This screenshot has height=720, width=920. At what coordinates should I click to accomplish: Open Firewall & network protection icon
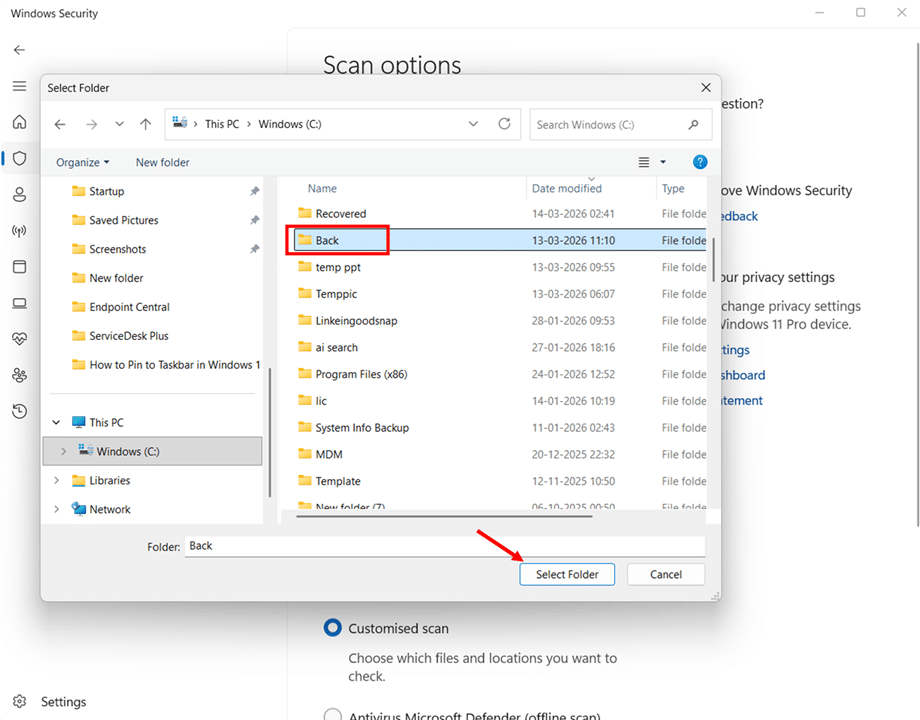(x=19, y=231)
